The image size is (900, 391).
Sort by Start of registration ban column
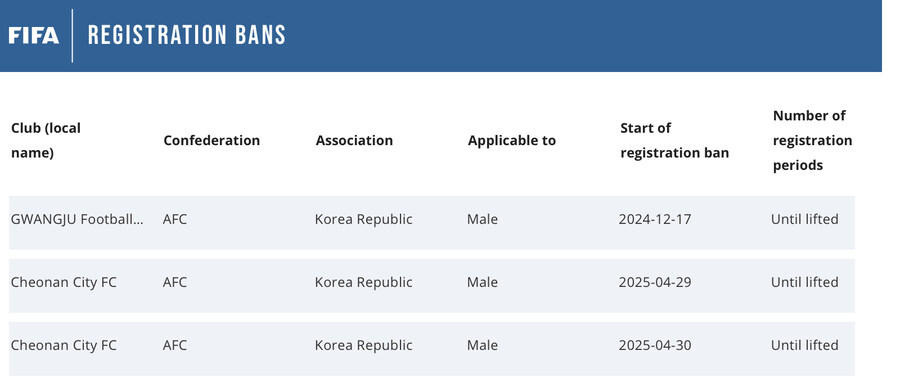(674, 141)
